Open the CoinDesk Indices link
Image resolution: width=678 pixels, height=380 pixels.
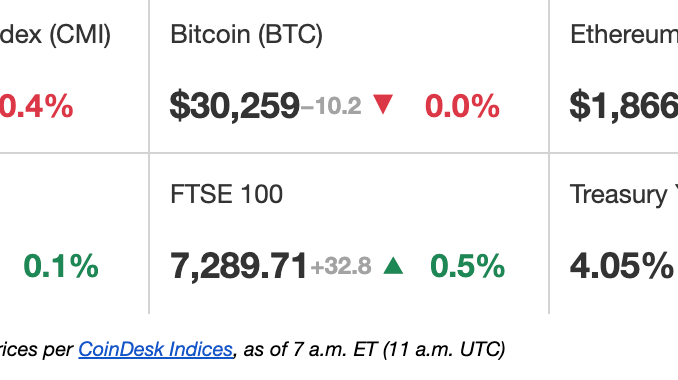click(x=156, y=349)
